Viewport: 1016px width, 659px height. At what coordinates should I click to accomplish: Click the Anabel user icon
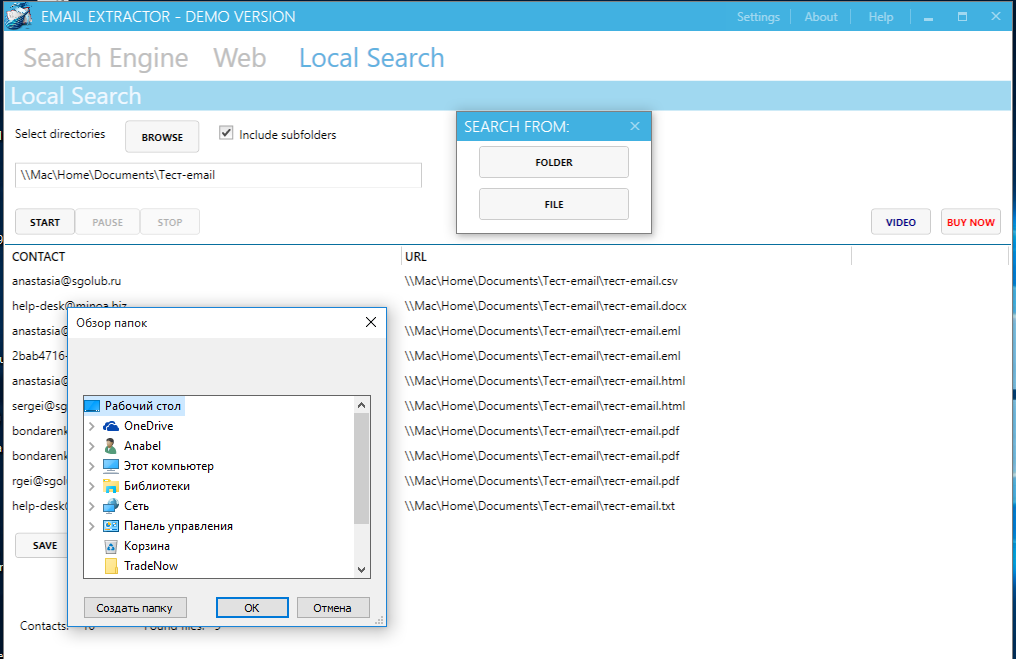(111, 446)
